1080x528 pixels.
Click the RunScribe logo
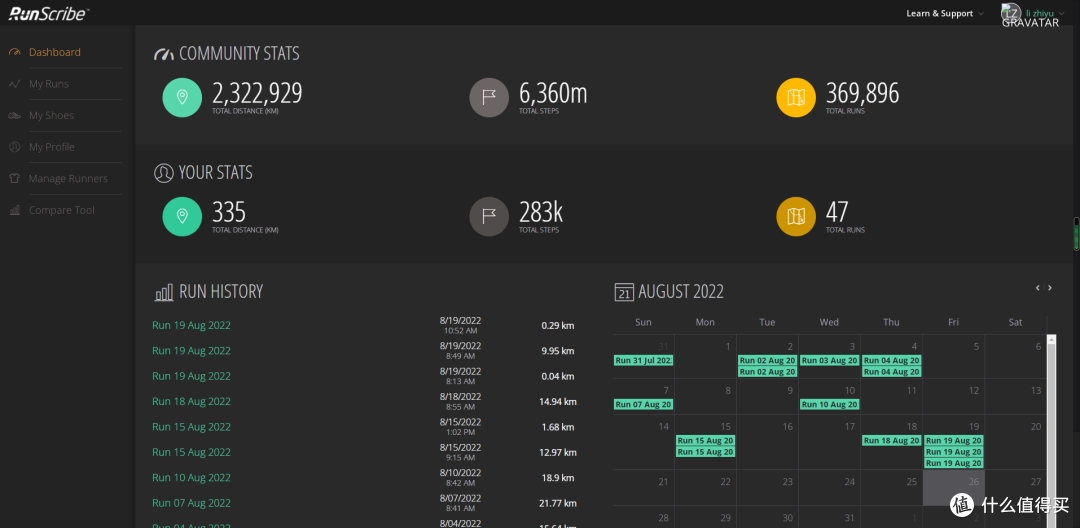point(49,12)
